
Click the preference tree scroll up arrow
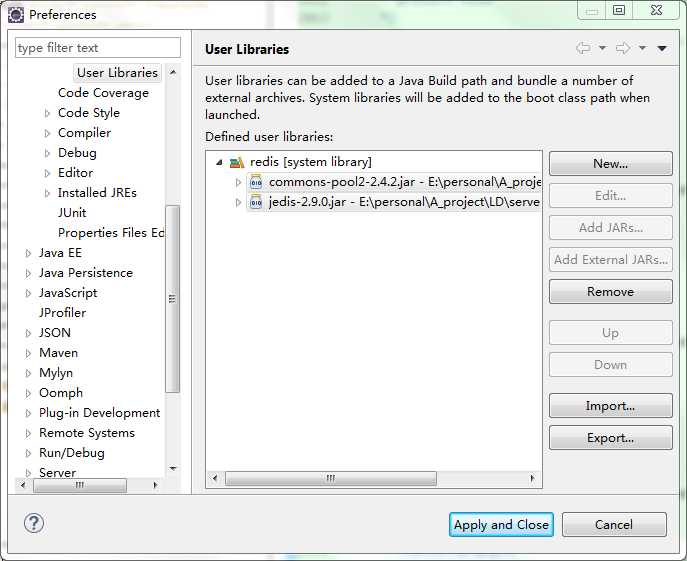pos(173,72)
